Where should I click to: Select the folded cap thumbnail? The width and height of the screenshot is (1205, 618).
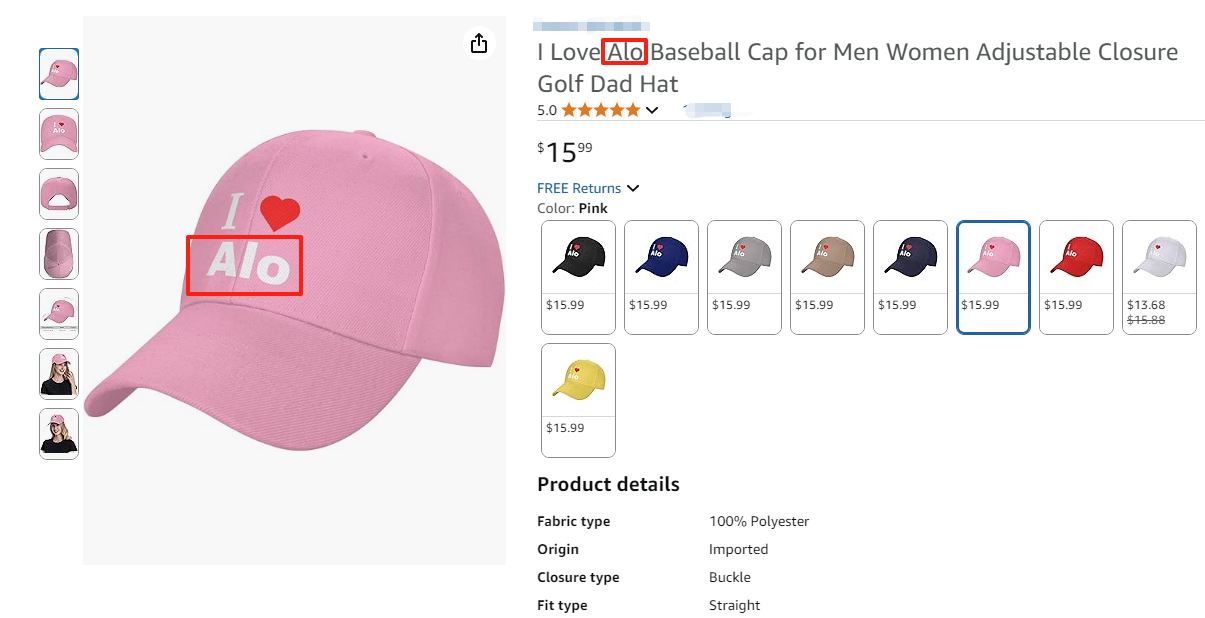[58, 254]
